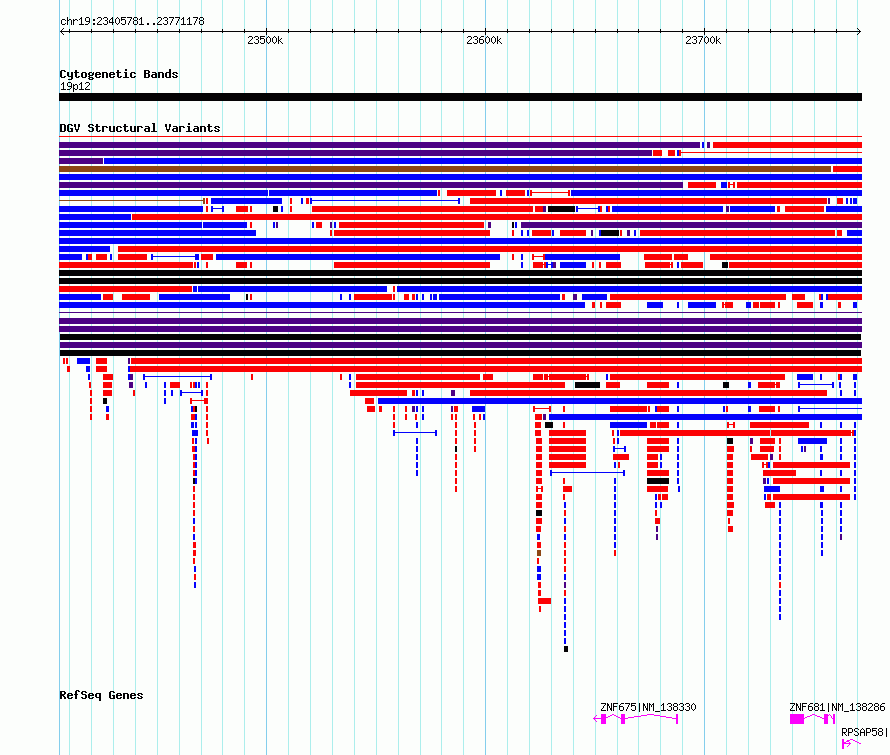Click the Cytogenetic Bands track title
Image resolution: width=890 pixels, height=755 pixels.
click(119, 74)
